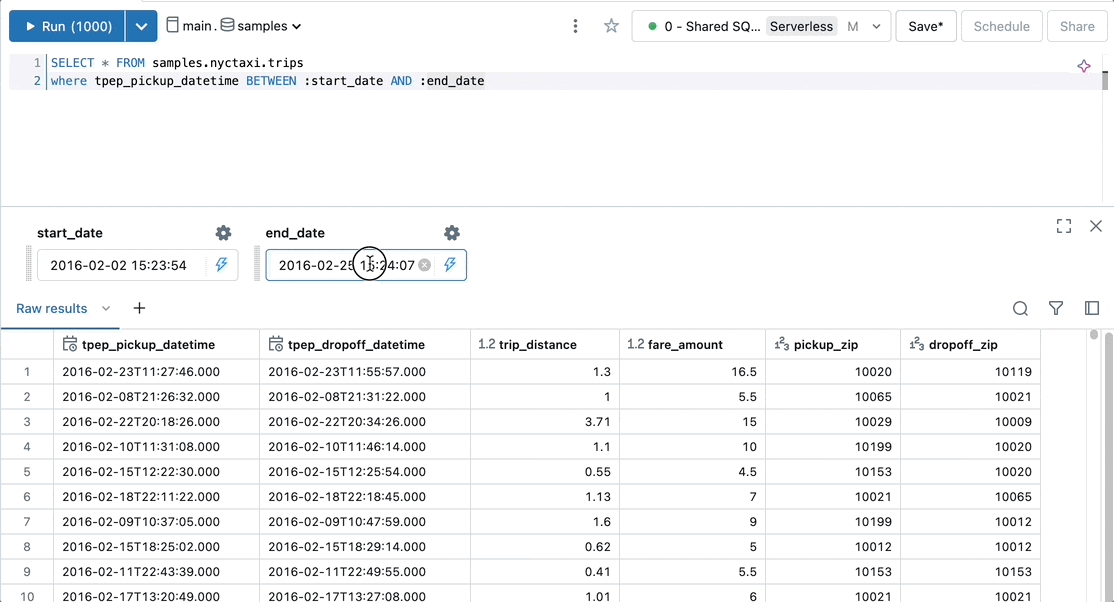Screen dimensions: 1114x602
Task: Expand the Run options dropdown arrow
Action: pos(141,26)
